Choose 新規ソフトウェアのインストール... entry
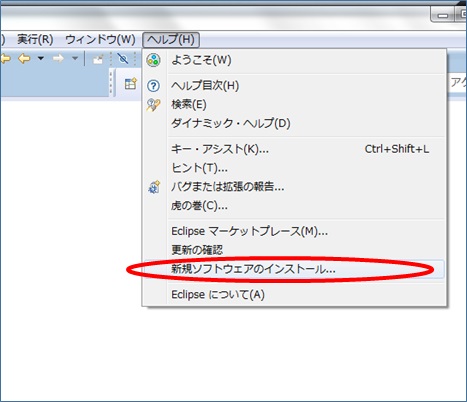 point(295,269)
